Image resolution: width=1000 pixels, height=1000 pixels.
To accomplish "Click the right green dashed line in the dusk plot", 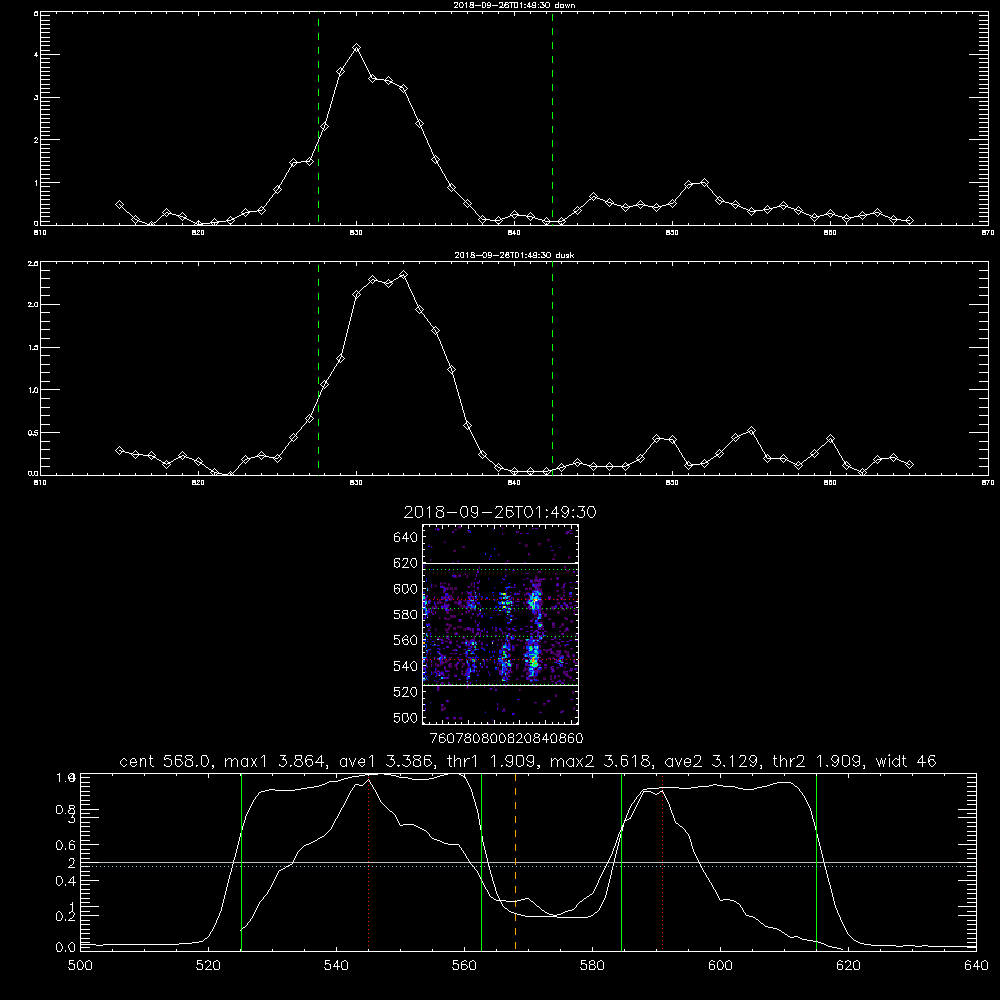I will point(552,369).
